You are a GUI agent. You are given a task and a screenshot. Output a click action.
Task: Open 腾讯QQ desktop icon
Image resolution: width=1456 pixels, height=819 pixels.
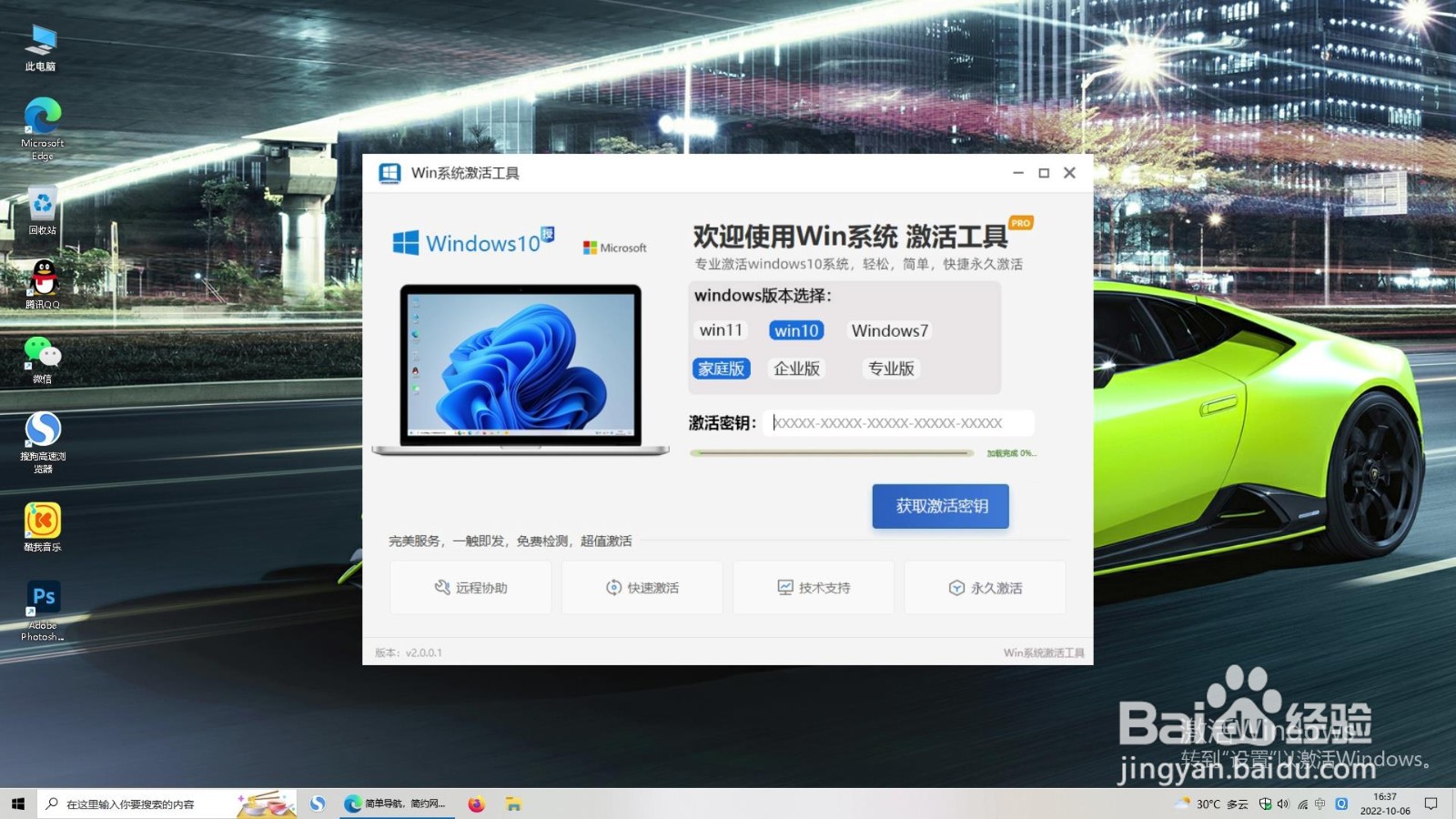(42, 285)
